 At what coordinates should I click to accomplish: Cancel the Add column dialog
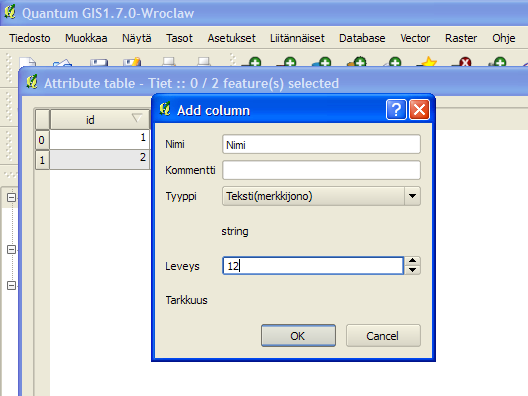coord(383,335)
